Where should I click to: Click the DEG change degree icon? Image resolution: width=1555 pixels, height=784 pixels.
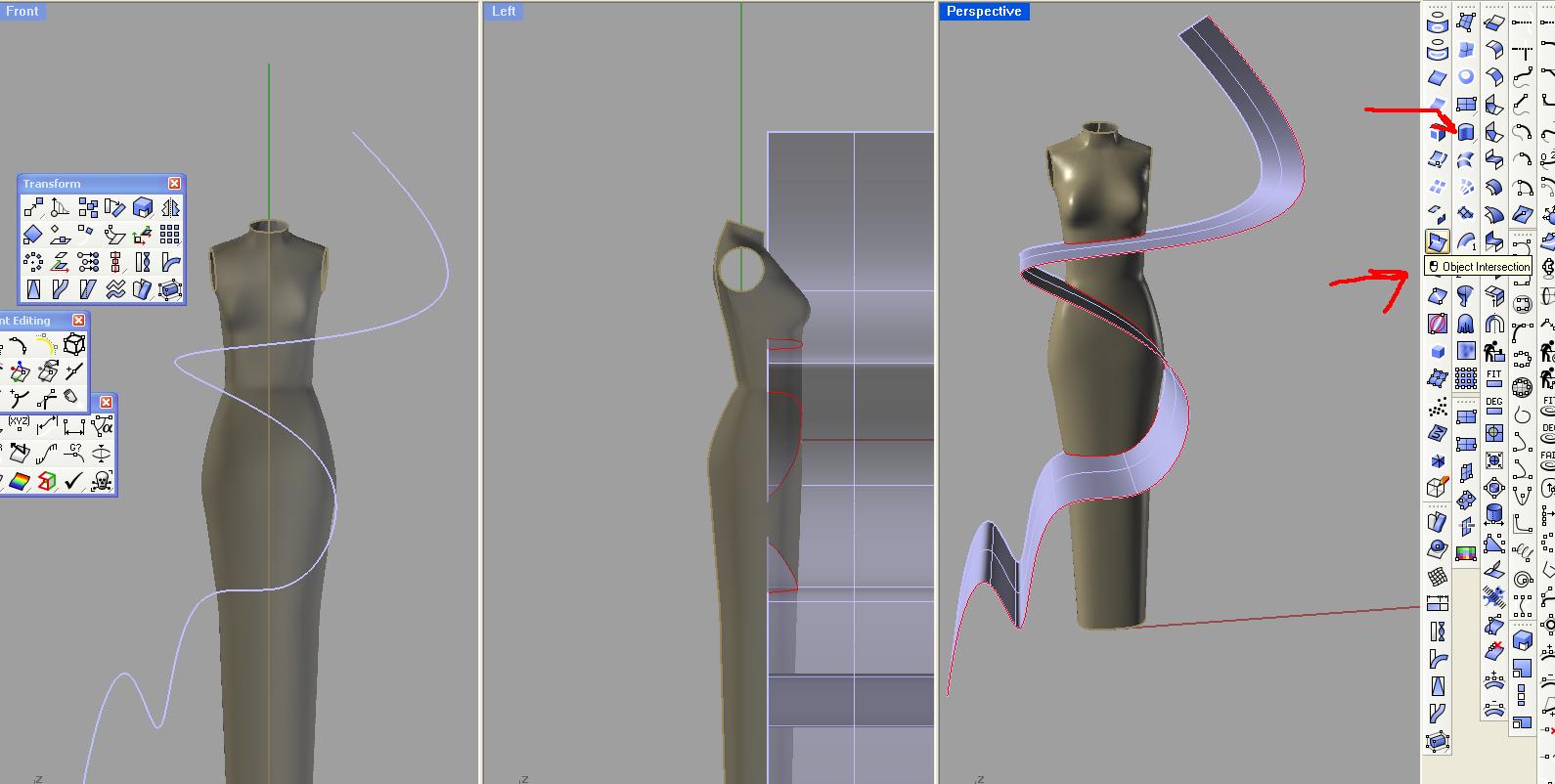tap(1493, 406)
